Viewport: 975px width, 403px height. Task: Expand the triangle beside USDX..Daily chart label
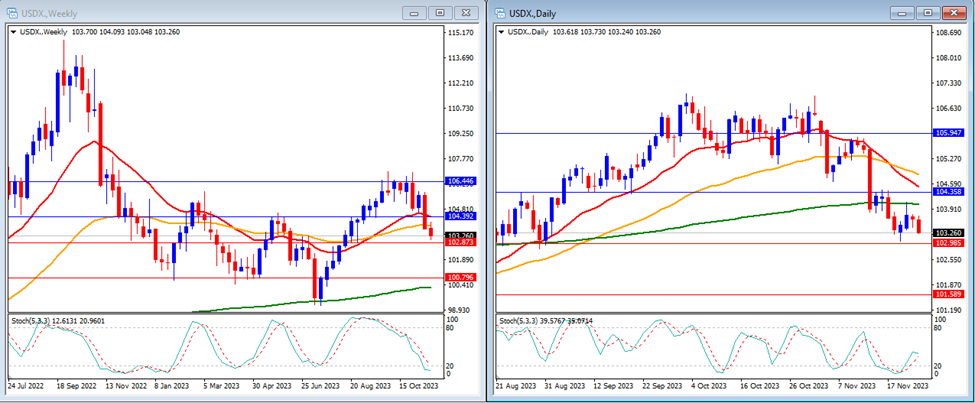[502, 32]
